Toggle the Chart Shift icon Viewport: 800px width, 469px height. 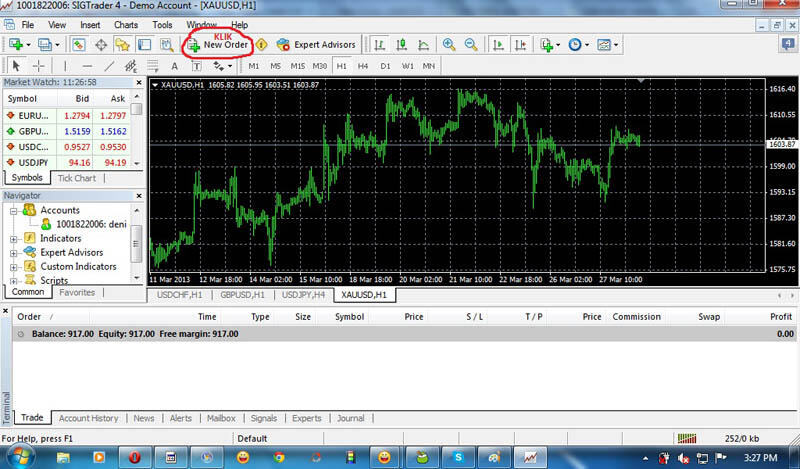click(520, 45)
